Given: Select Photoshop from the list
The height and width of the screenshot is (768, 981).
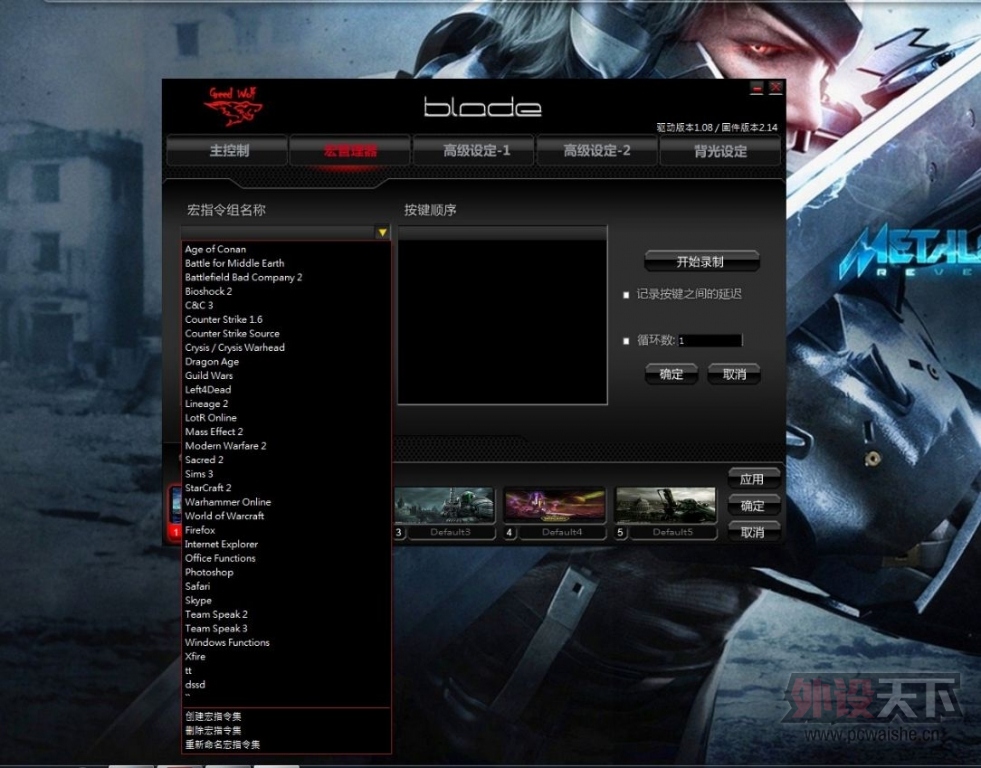Looking at the screenshot, I should pos(209,572).
